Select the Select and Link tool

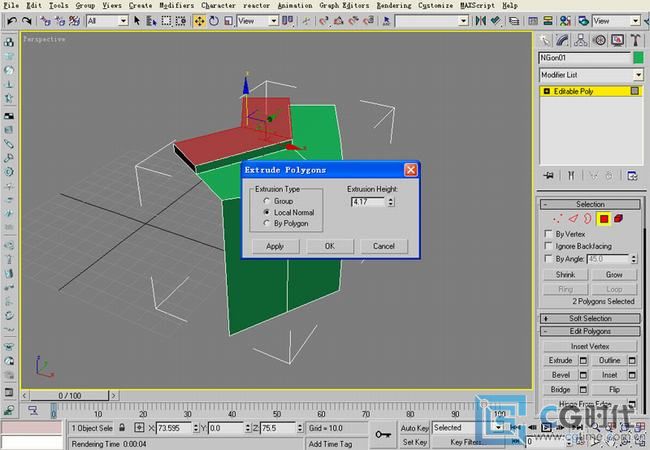(x=46, y=21)
